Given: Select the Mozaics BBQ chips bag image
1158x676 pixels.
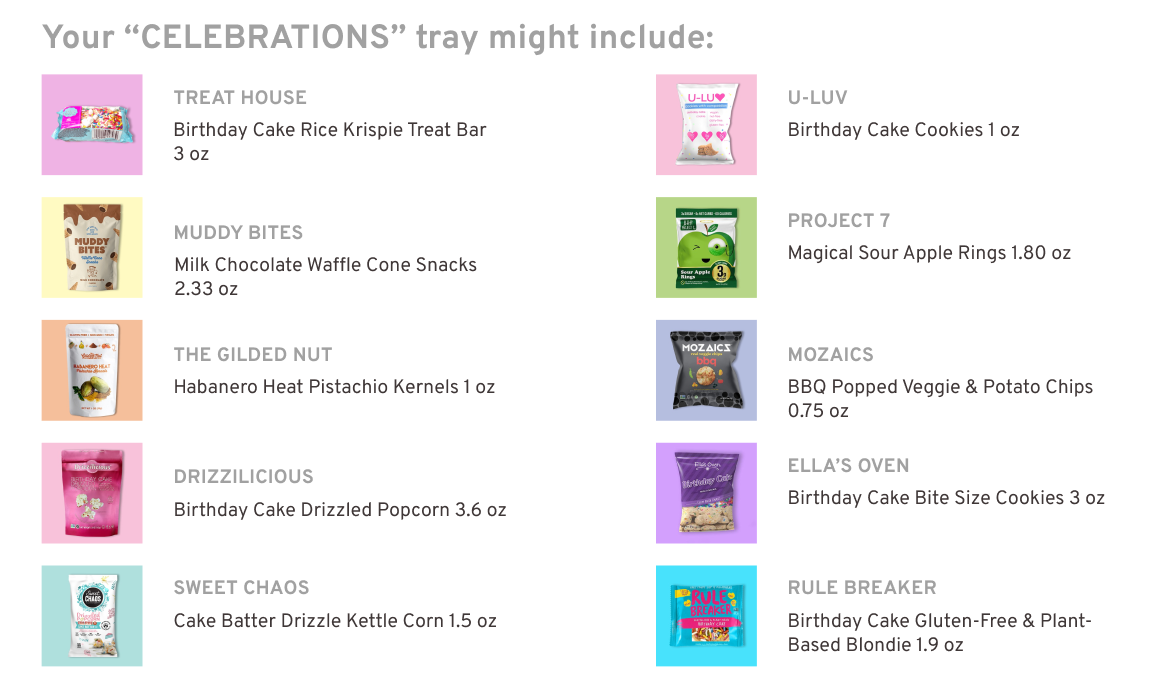Looking at the screenshot, I should [706, 370].
